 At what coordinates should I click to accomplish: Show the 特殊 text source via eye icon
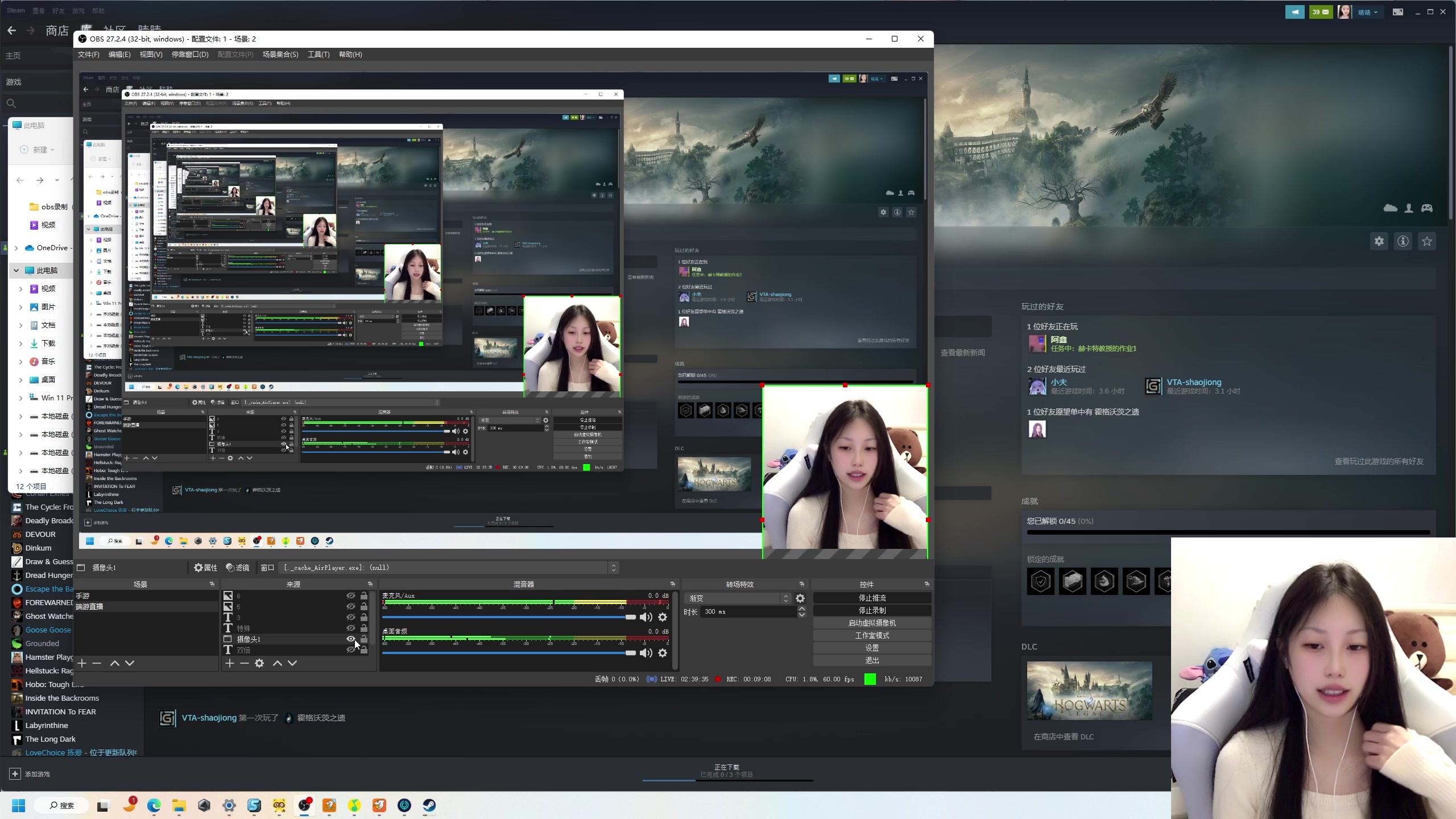[351, 628]
